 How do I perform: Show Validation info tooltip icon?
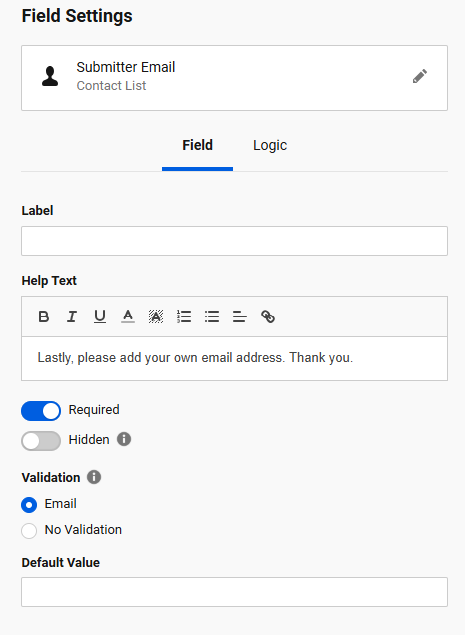(94, 477)
